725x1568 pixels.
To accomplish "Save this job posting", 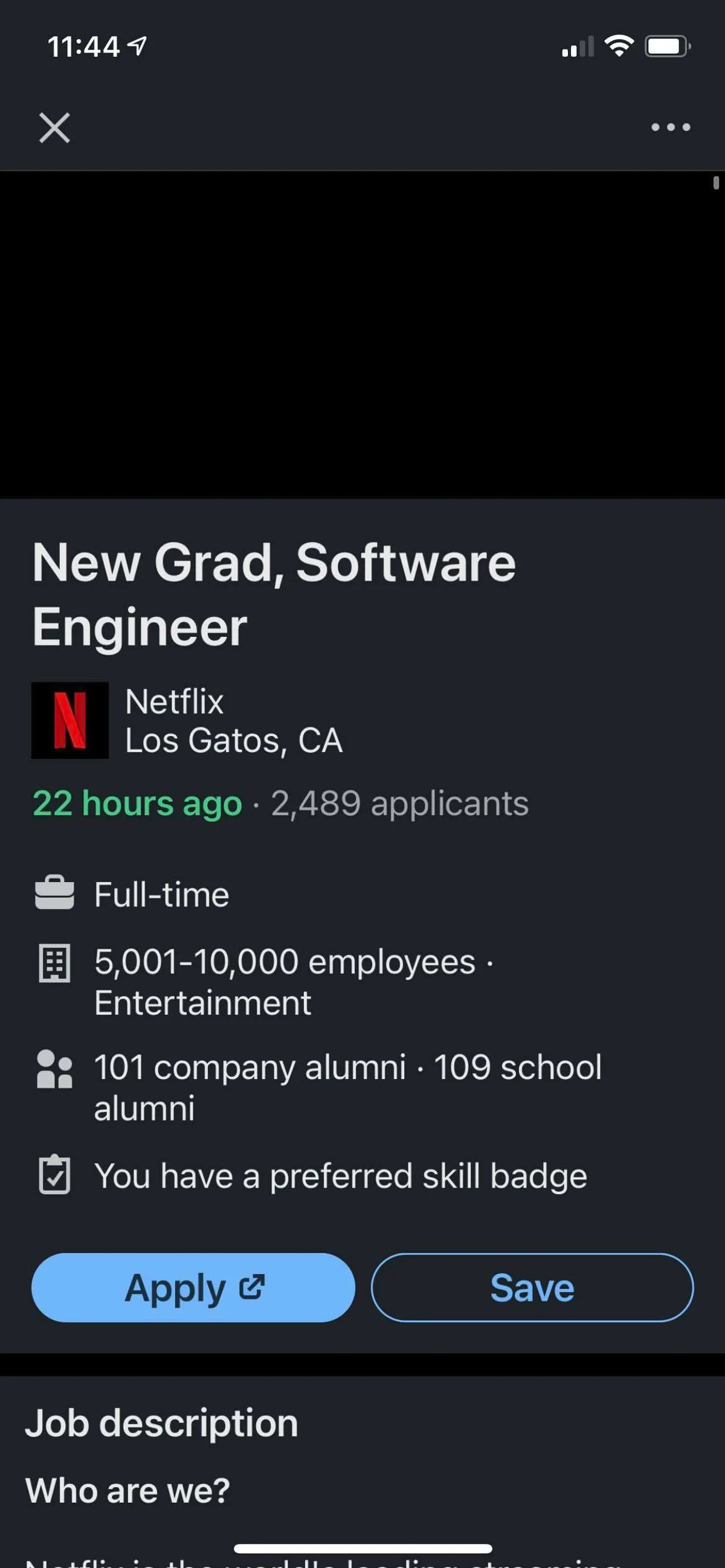I will point(532,1287).
